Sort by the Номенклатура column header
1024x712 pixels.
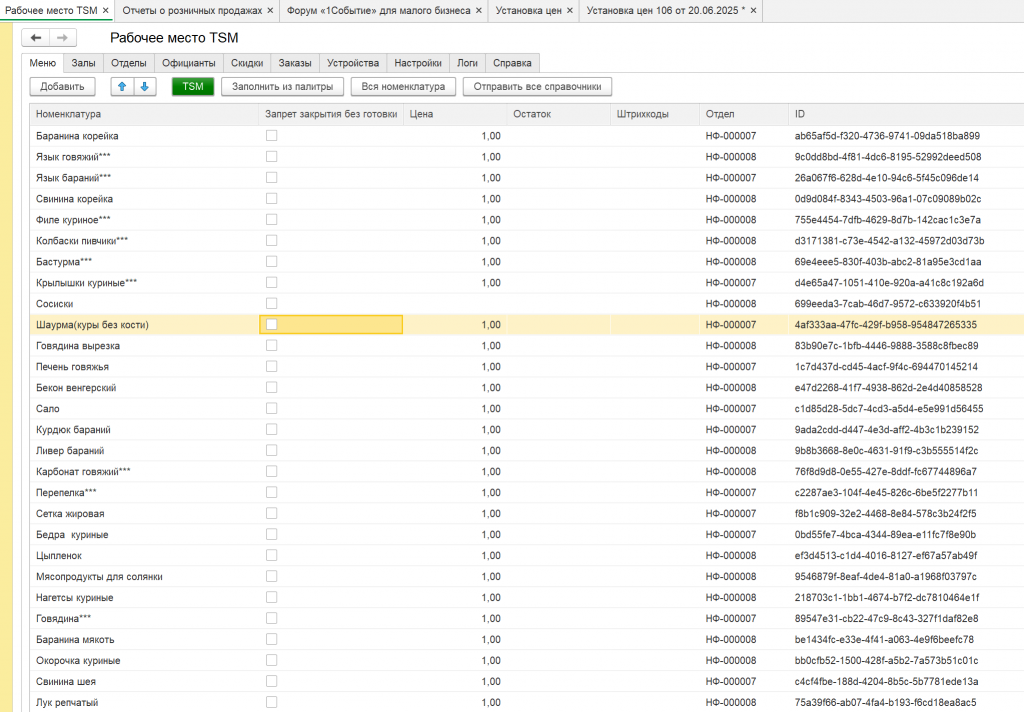tap(144, 114)
